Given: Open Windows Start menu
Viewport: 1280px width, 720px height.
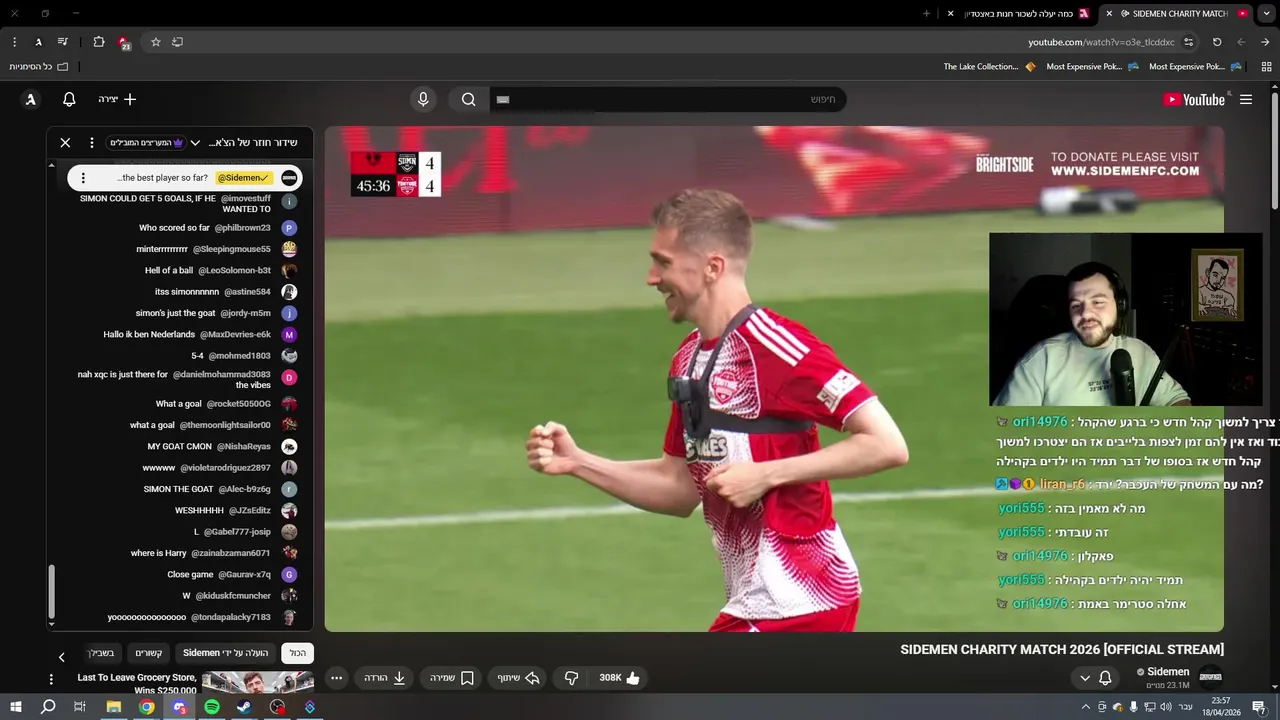Looking at the screenshot, I should [16, 707].
